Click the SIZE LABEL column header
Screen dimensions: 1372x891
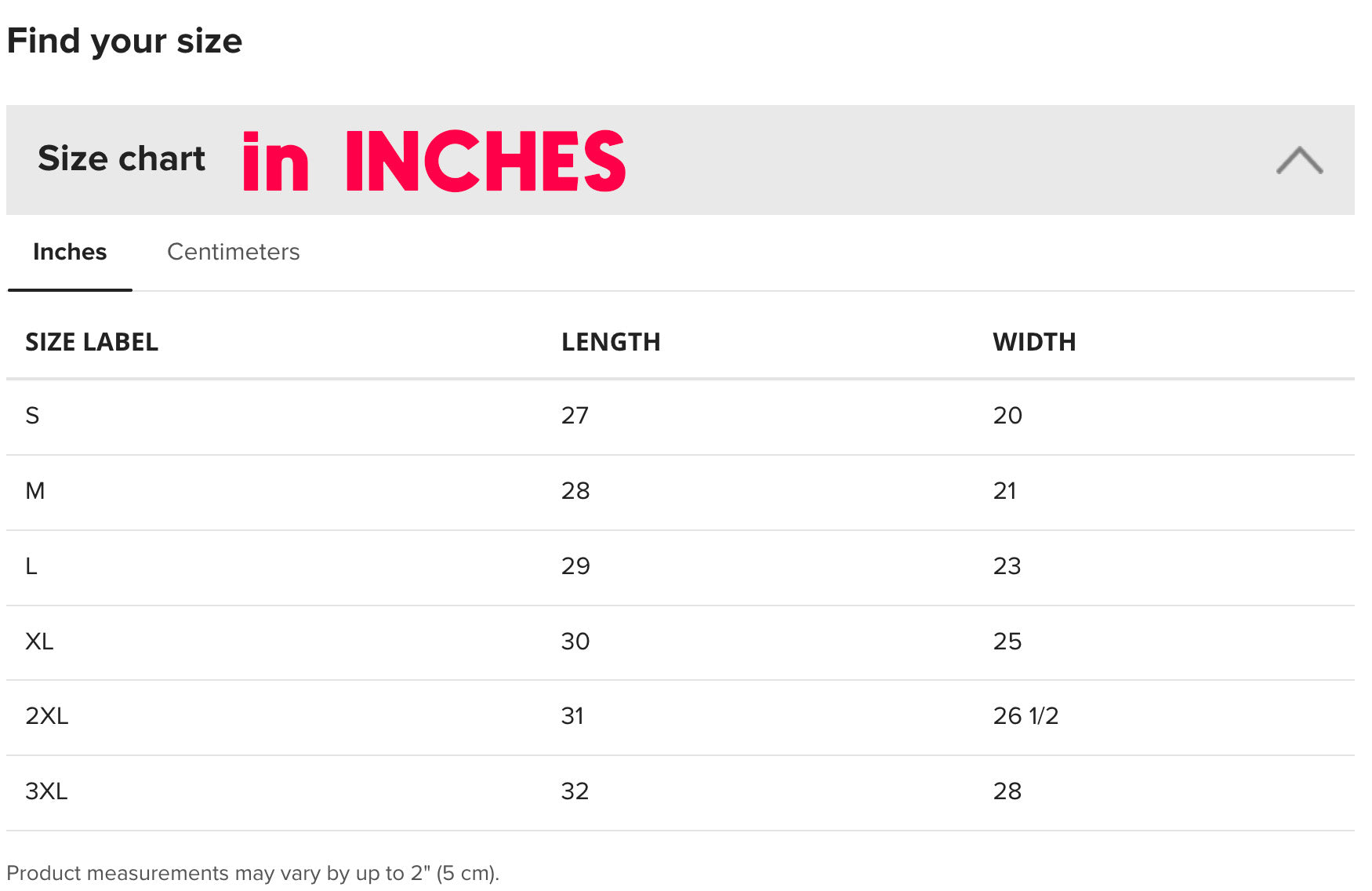click(92, 342)
